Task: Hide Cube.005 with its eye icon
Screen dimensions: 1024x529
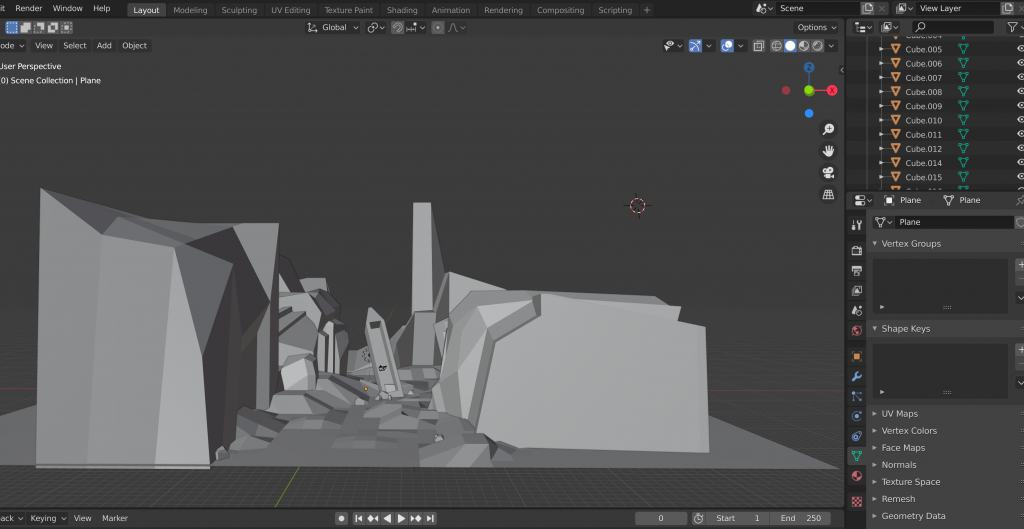Action: (x=1020, y=49)
